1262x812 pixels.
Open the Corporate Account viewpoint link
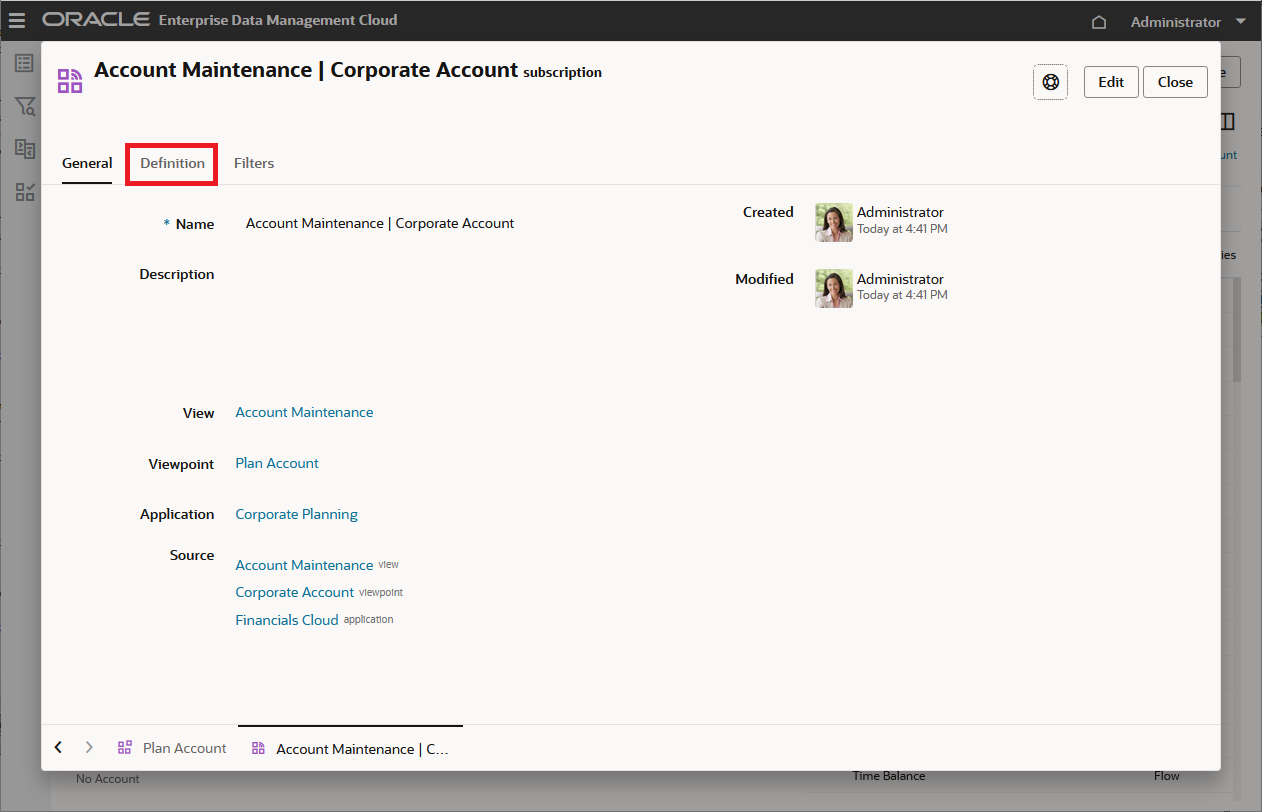[x=294, y=592]
